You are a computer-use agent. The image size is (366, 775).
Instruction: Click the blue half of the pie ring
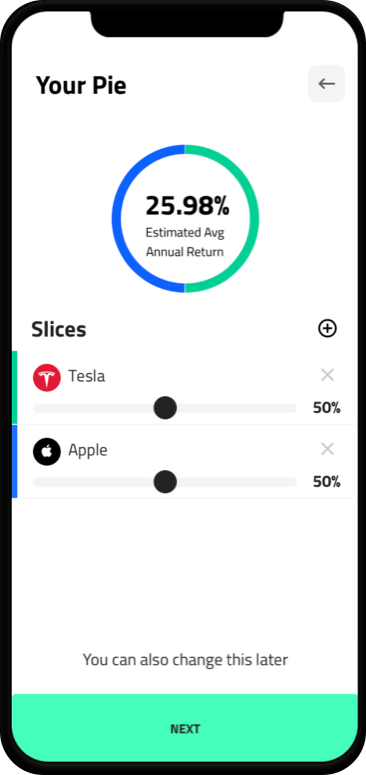click(116, 218)
